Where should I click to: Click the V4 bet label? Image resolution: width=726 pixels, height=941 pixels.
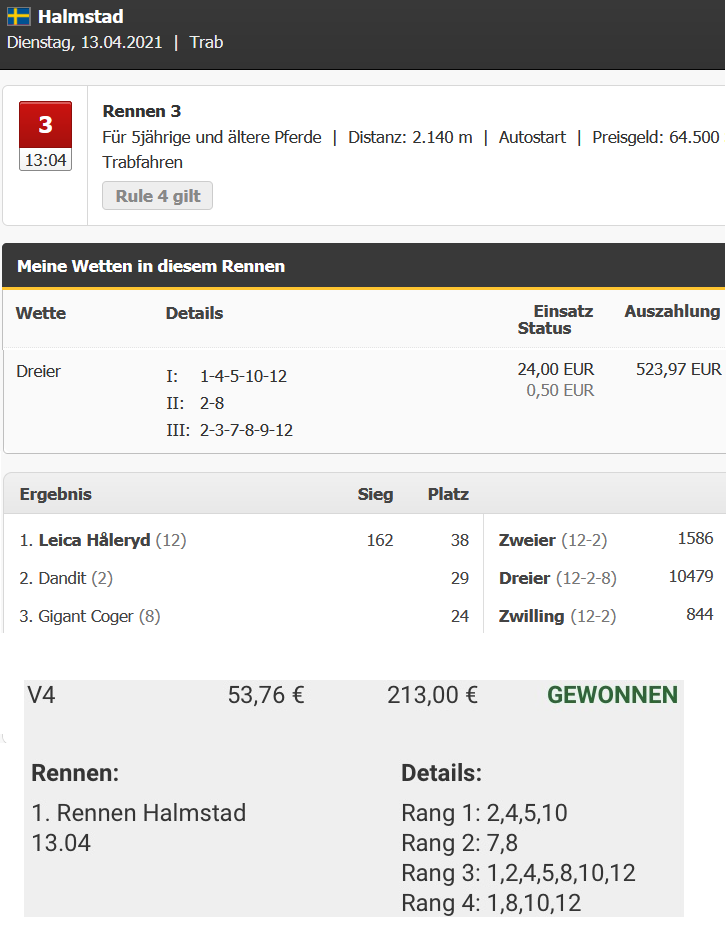tap(41, 695)
